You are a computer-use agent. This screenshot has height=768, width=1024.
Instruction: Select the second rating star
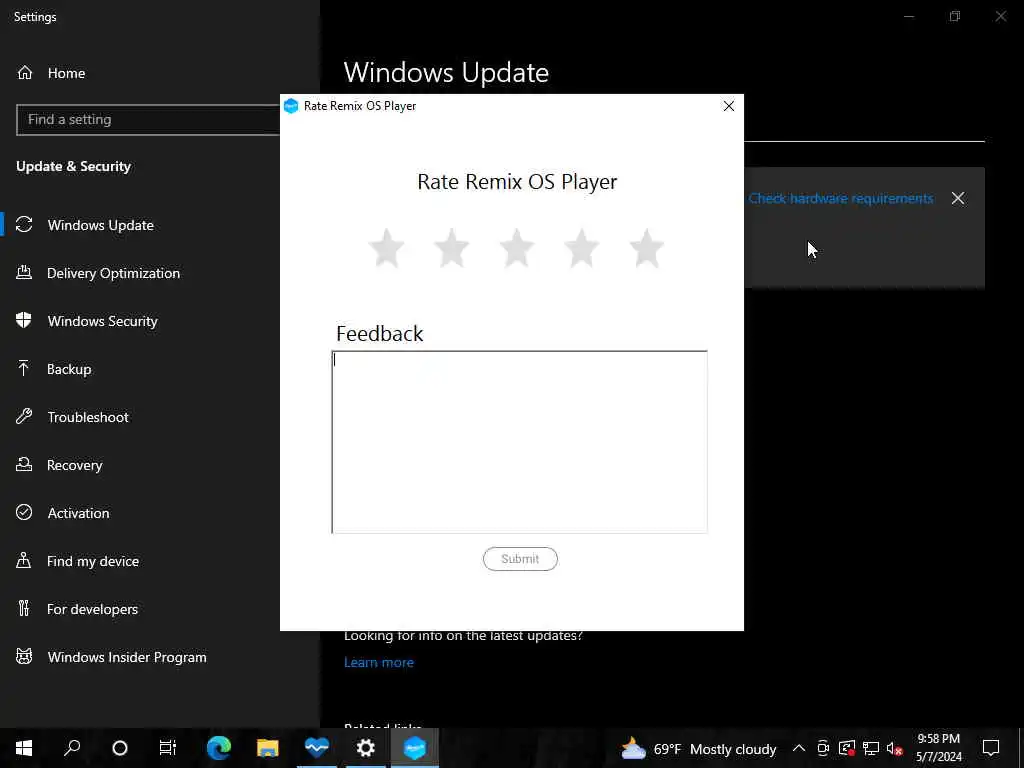click(x=451, y=248)
